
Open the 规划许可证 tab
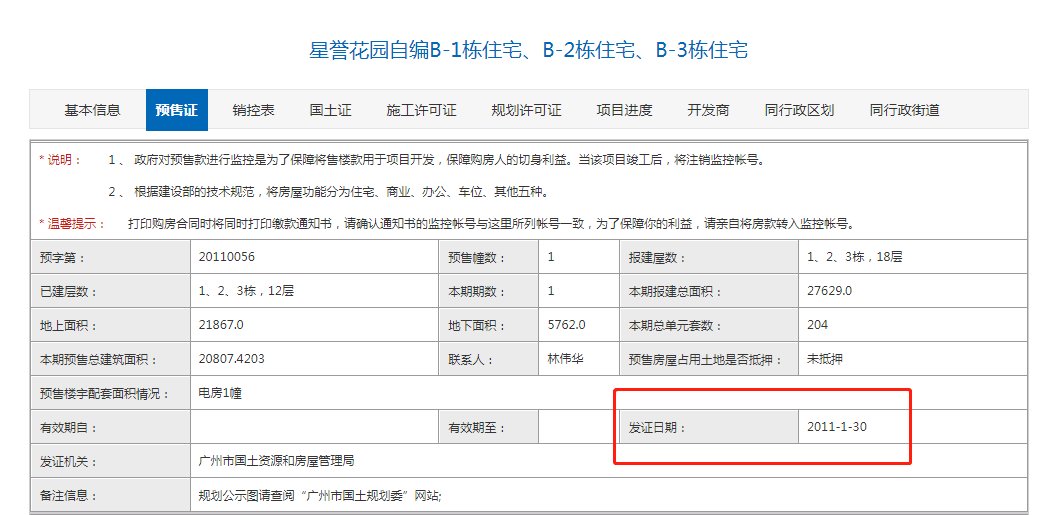coord(526,110)
